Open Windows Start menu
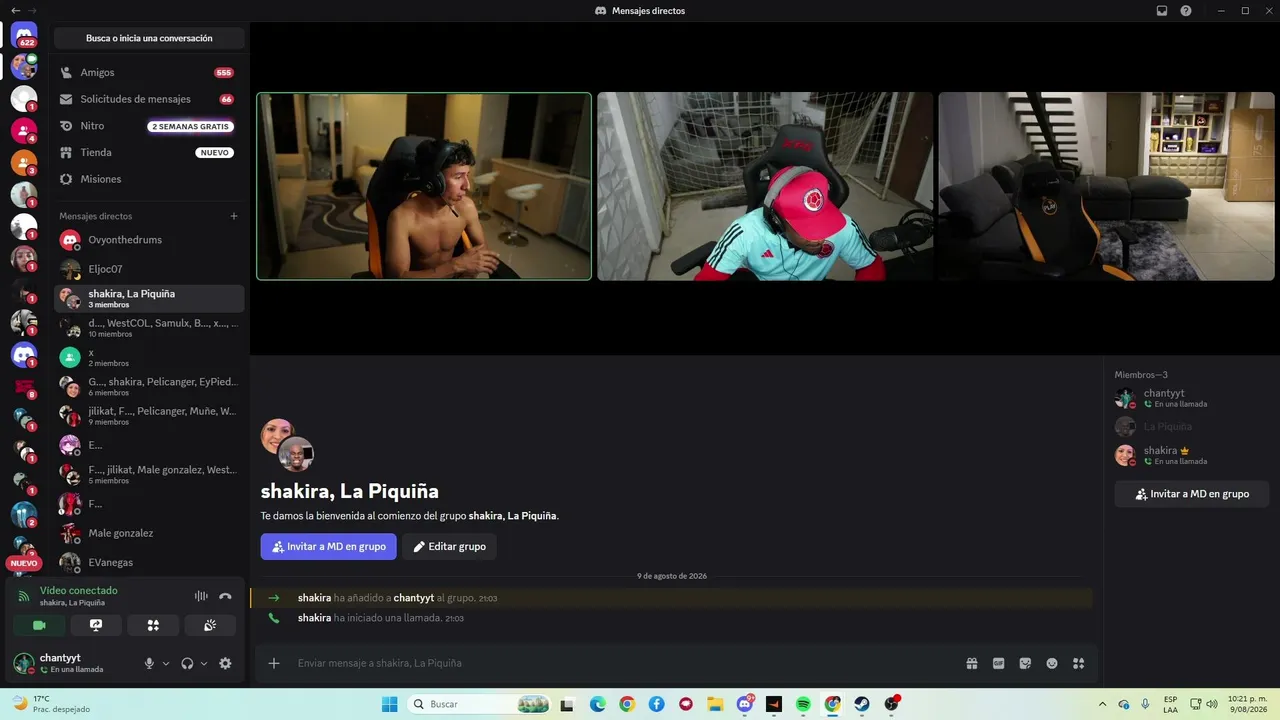 pos(389,704)
